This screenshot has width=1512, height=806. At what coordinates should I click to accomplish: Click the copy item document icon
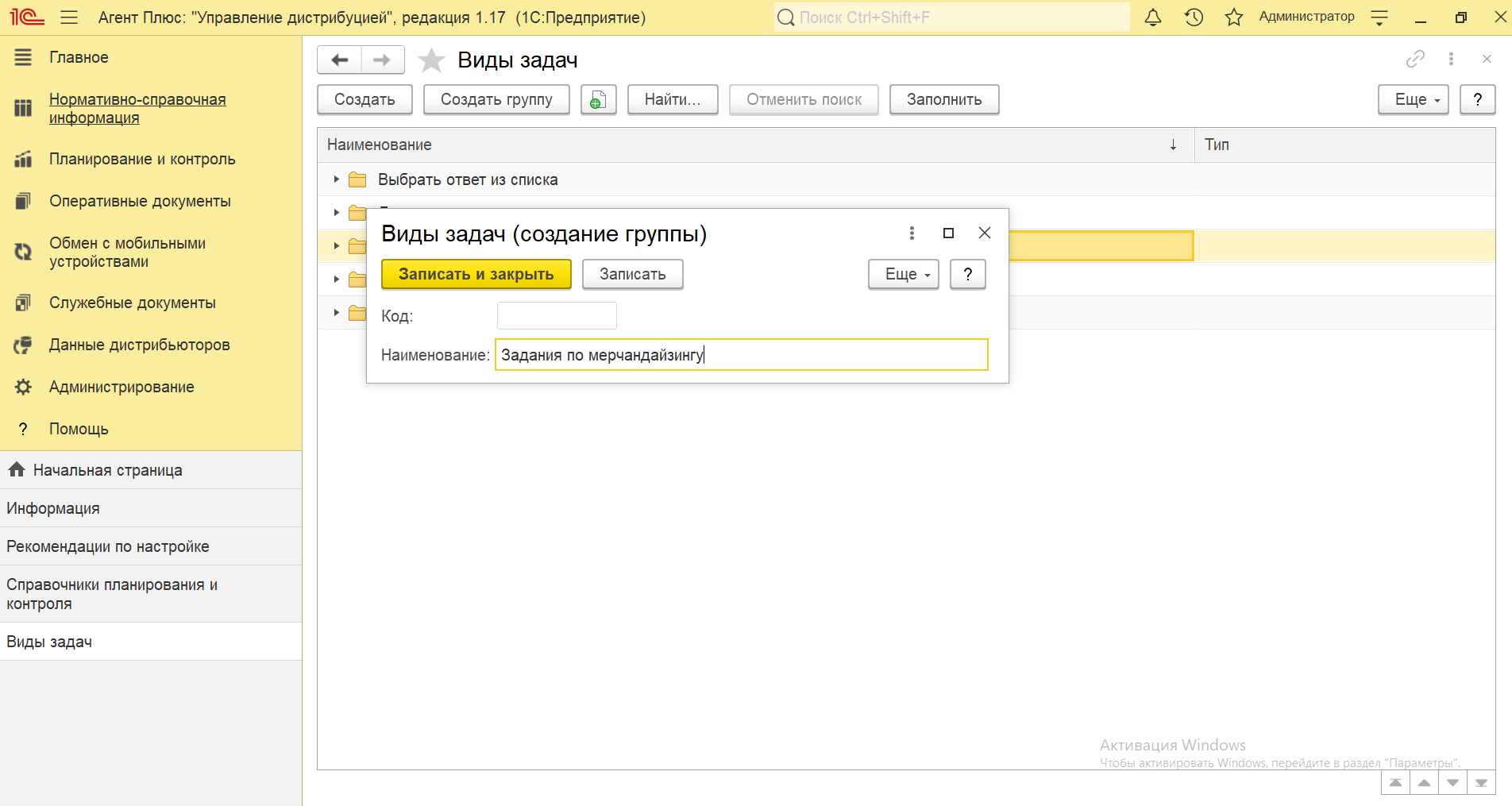pos(599,100)
